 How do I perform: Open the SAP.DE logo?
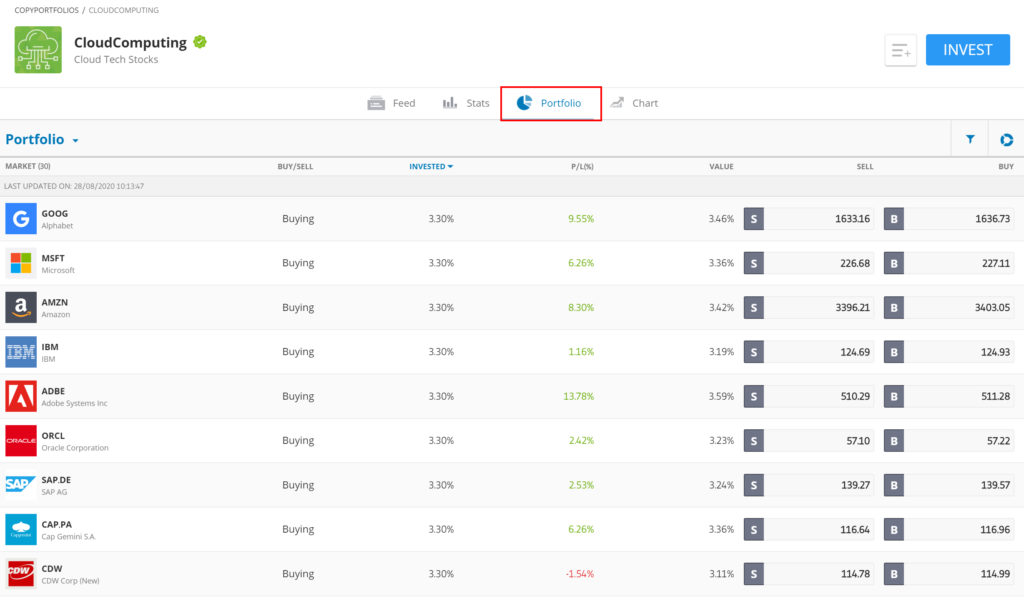21,485
